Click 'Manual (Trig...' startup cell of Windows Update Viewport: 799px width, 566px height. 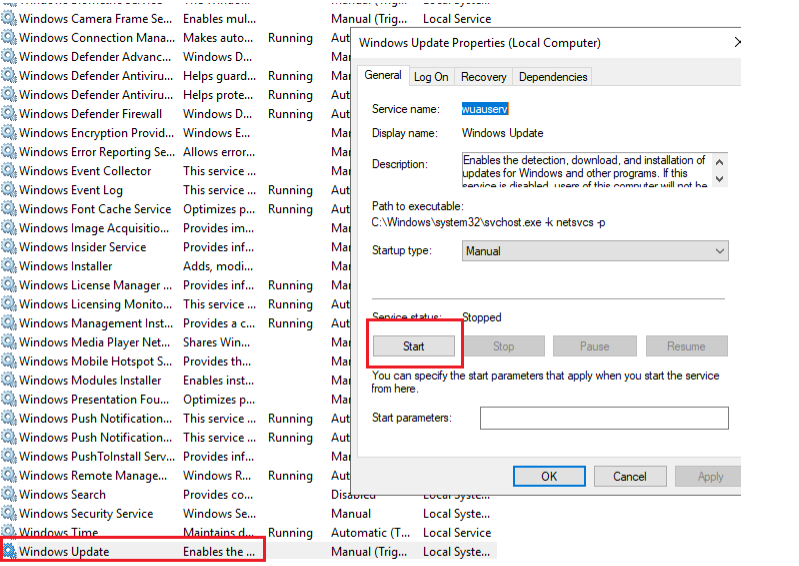click(x=369, y=551)
